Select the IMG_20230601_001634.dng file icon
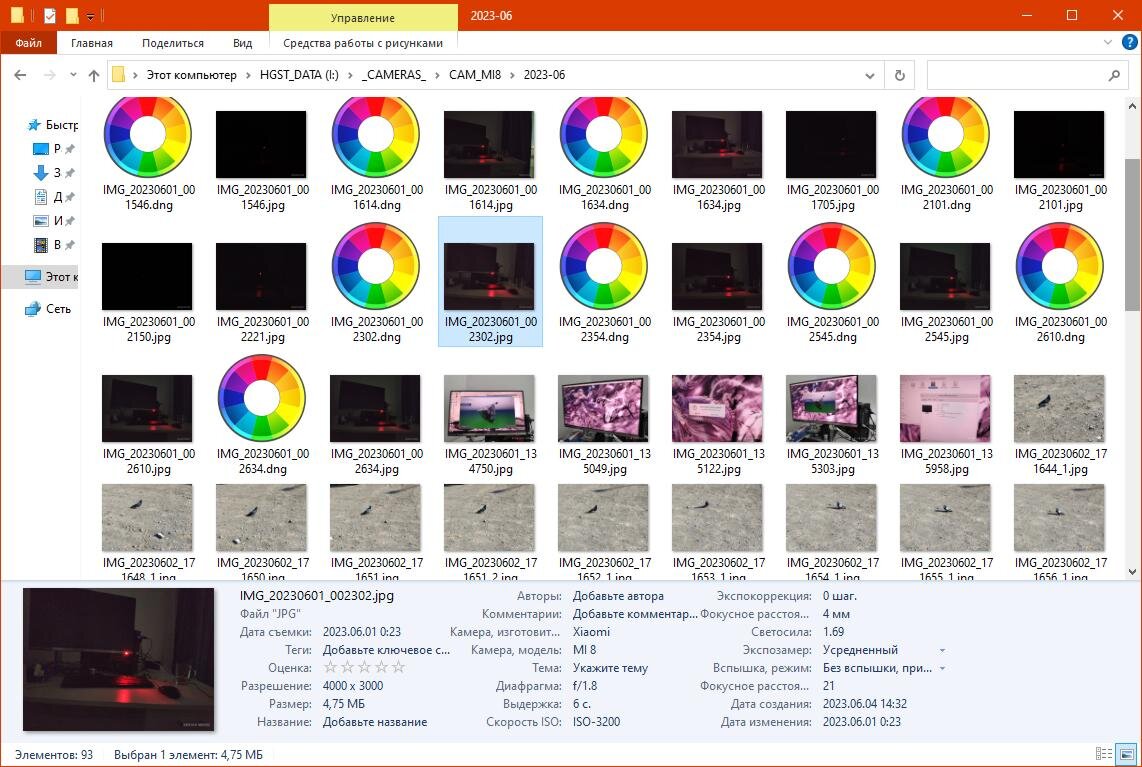Screen dimensions: 1142x767 604,136
